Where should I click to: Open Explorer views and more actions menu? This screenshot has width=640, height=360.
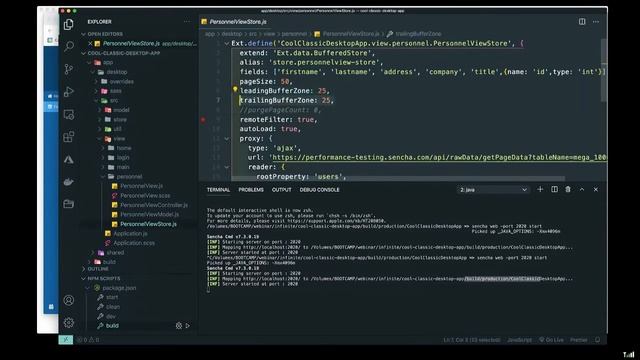pos(187,22)
